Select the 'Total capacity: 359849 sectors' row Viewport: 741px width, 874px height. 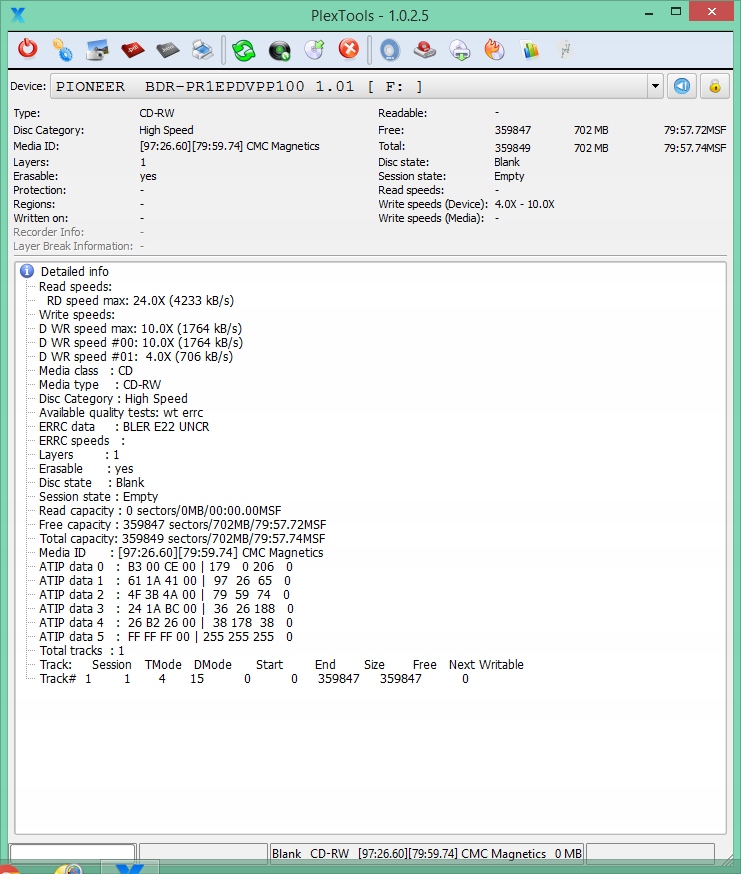182,538
